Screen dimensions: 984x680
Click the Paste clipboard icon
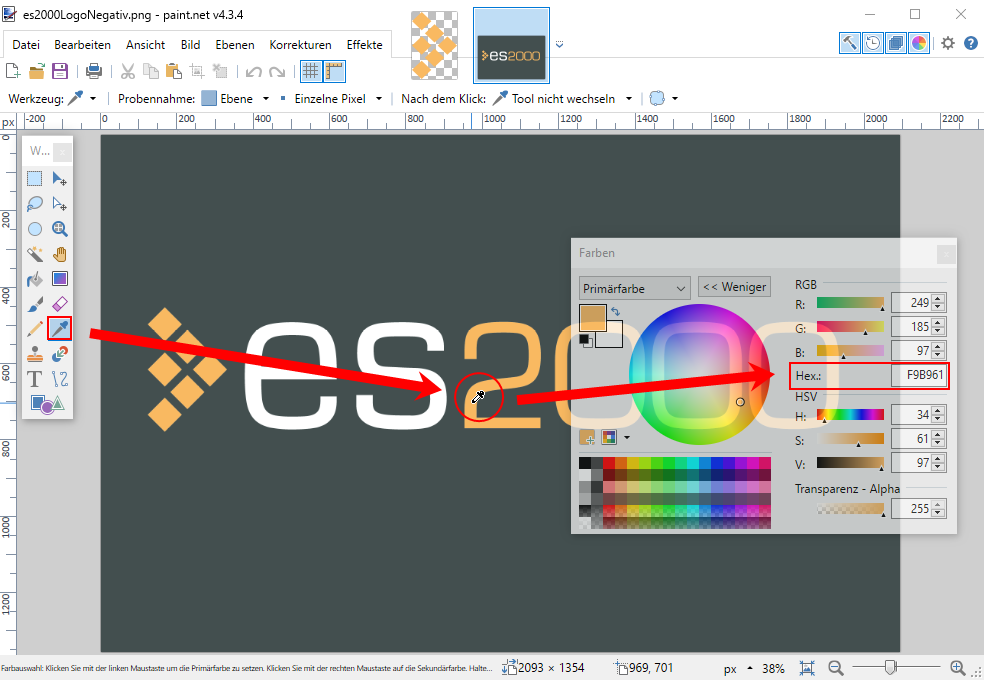173,71
